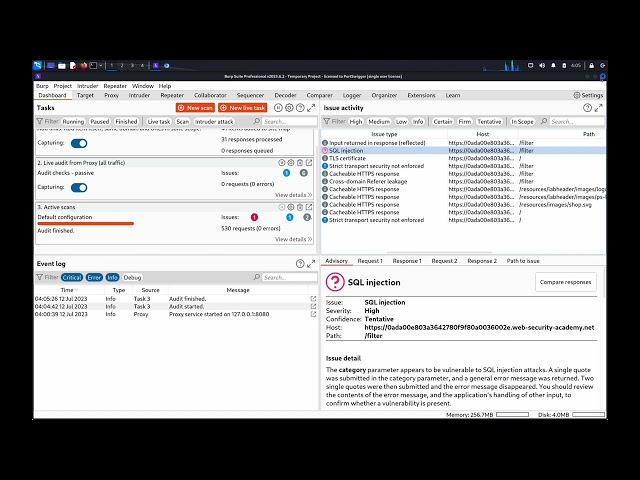
Task: Open details for the Audit finished event
Action: [313, 299]
